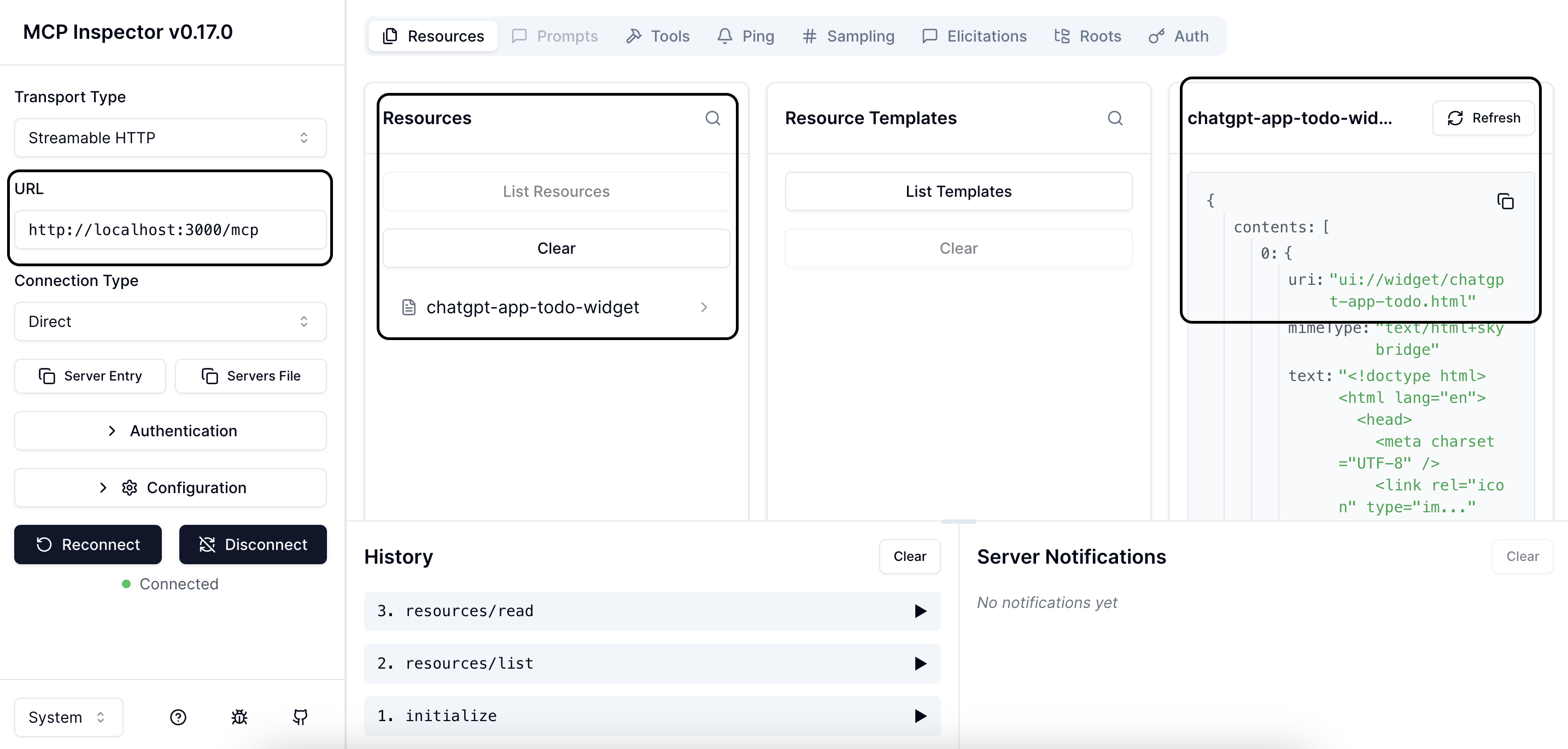The width and height of the screenshot is (1568, 749).
Task: Copy Server Entry configuration
Action: [90, 376]
